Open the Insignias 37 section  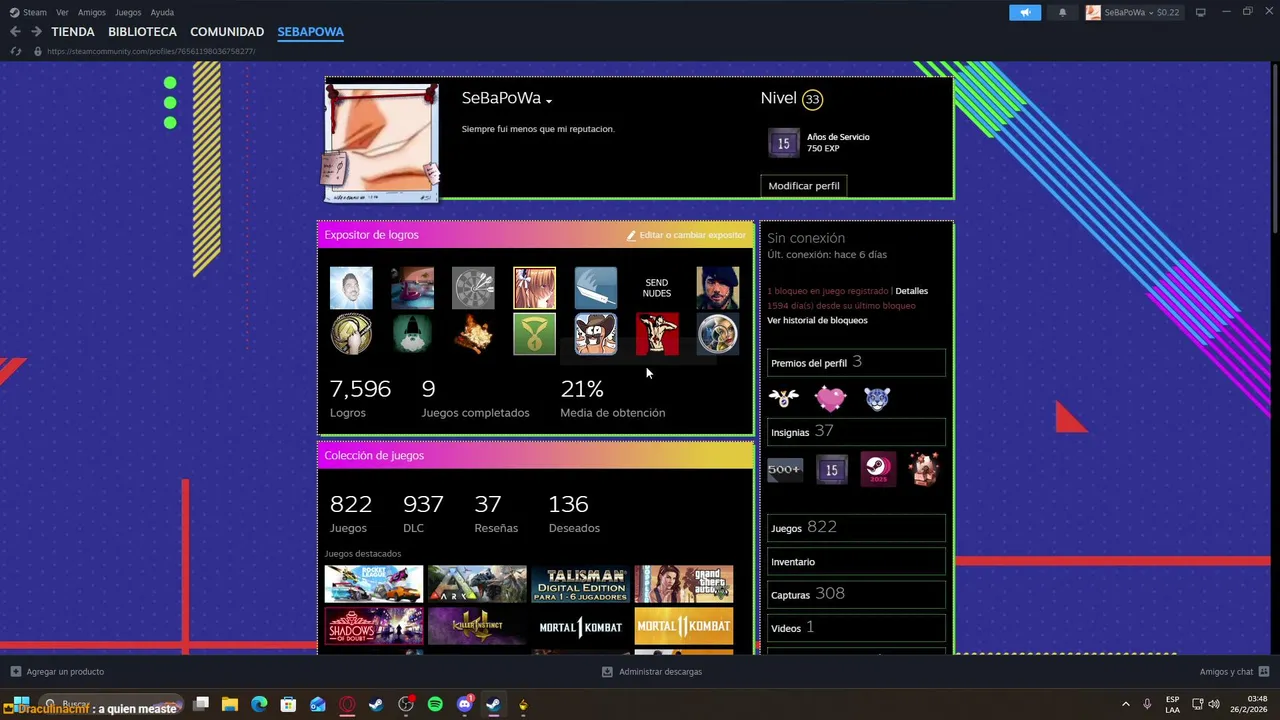coord(856,432)
